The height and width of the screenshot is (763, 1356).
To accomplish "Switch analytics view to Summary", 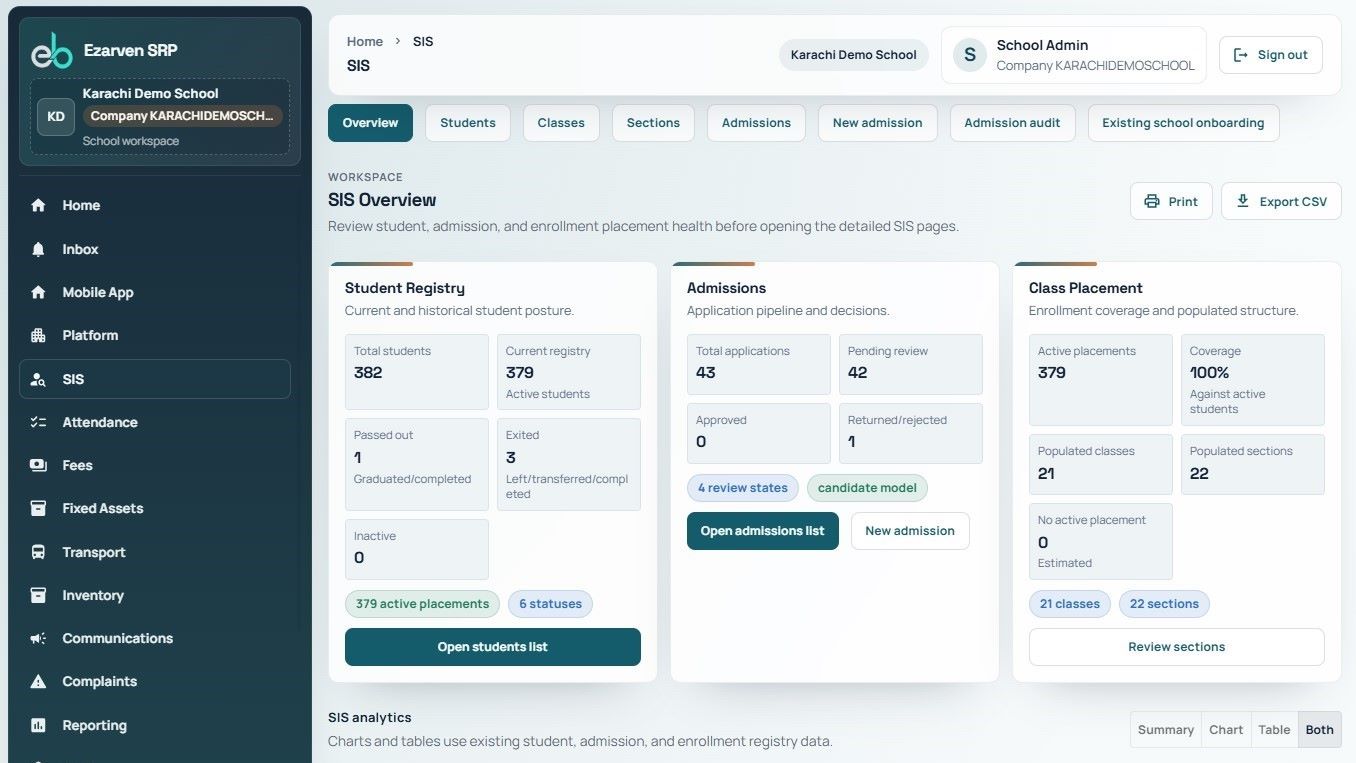I will click(x=1165, y=729).
